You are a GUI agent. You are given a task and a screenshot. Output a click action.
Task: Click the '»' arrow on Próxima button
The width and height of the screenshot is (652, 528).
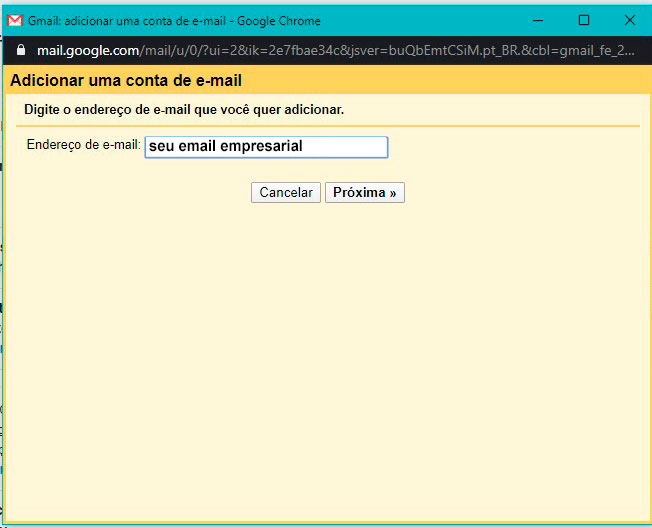pyautogui.click(x=393, y=193)
